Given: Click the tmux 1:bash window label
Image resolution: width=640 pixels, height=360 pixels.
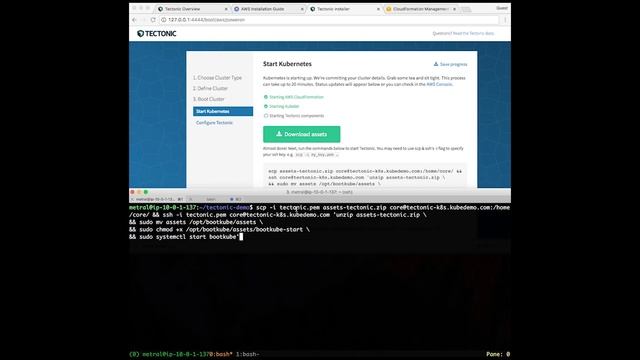Looking at the screenshot, I should (247, 354).
